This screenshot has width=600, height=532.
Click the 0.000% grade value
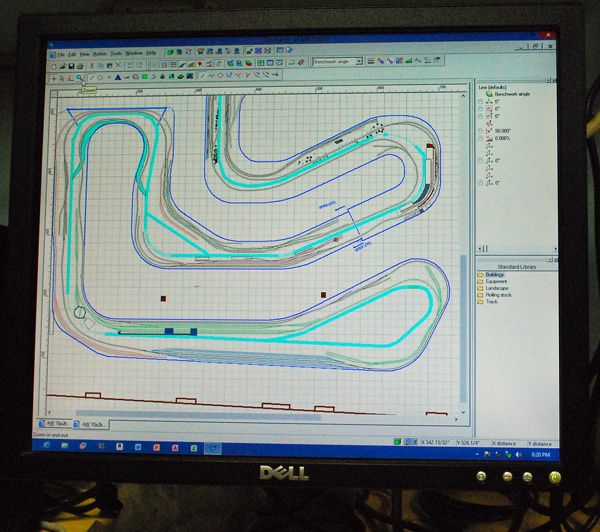[x=502, y=138]
